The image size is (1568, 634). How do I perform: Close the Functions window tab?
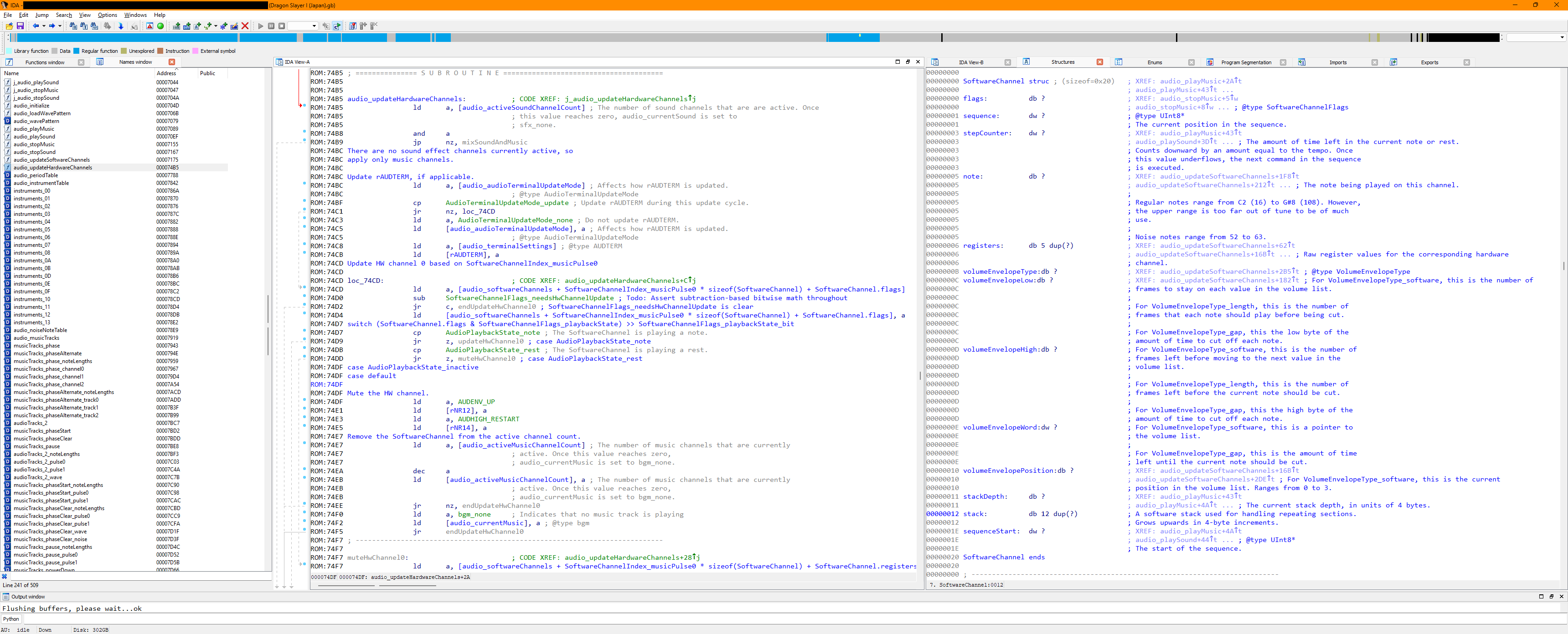point(81,62)
